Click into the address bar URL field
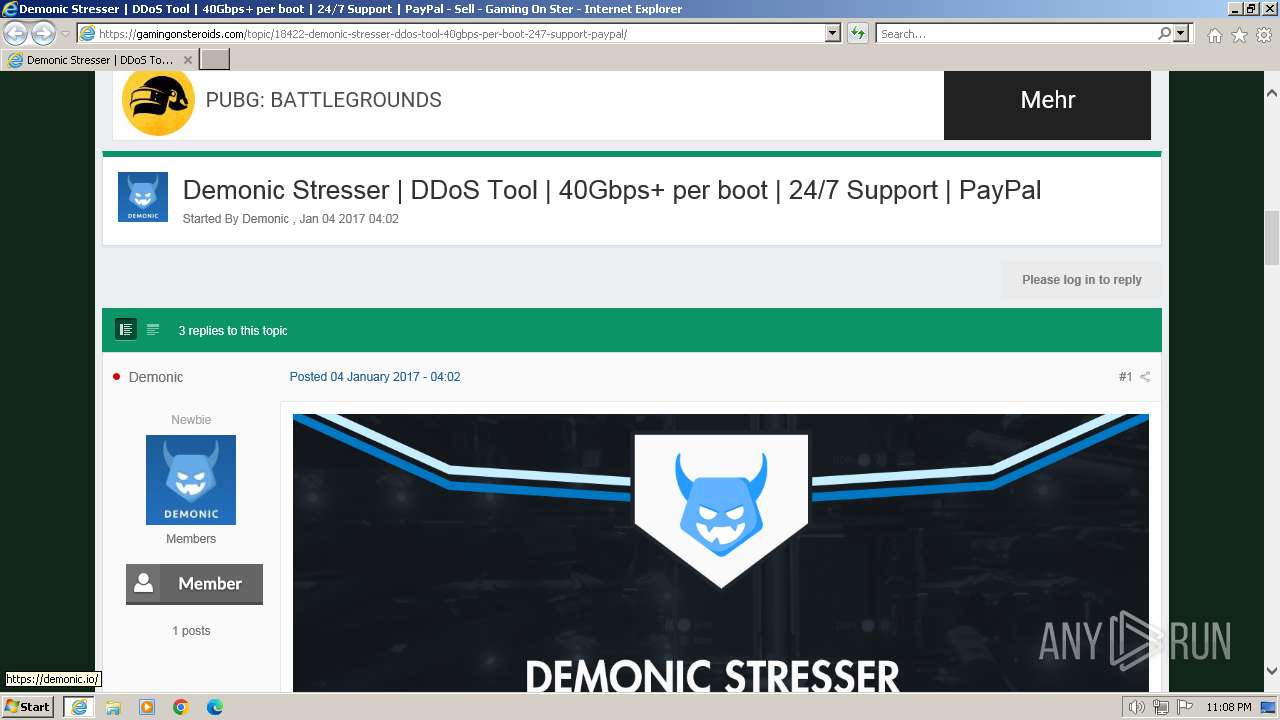 point(460,33)
